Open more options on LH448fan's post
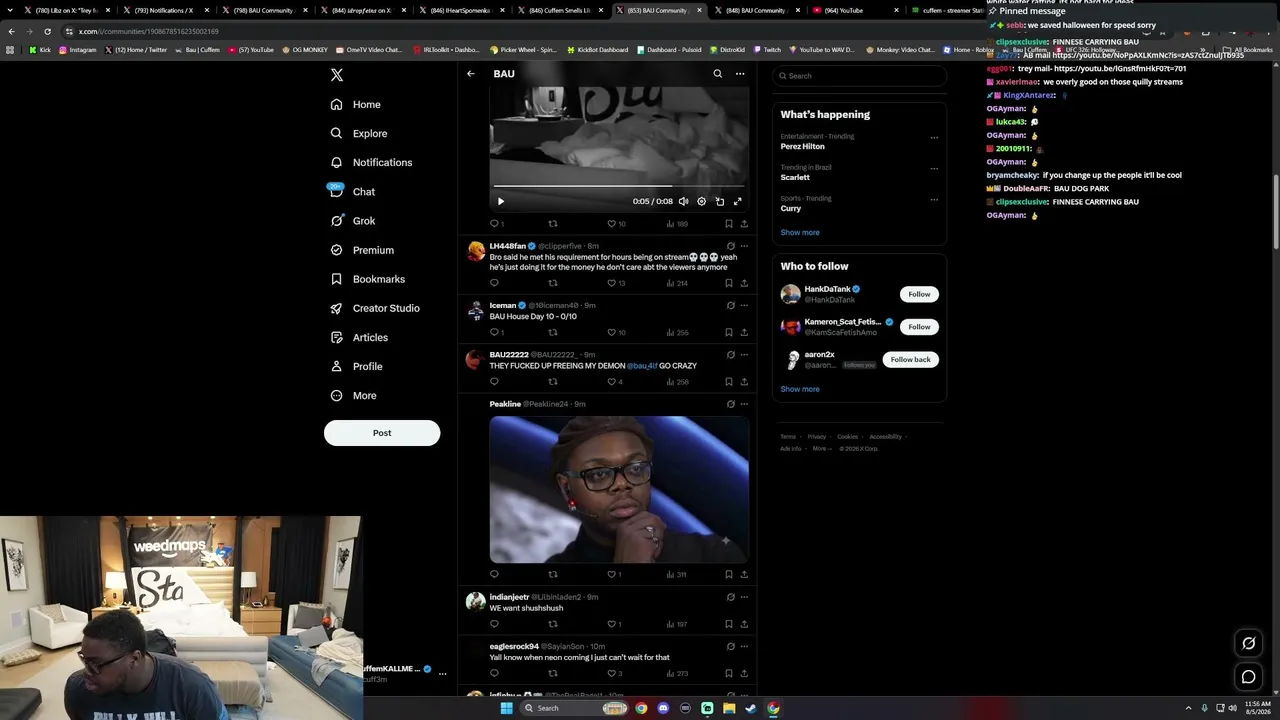The height and width of the screenshot is (720, 1280). [x=744, y=246]
